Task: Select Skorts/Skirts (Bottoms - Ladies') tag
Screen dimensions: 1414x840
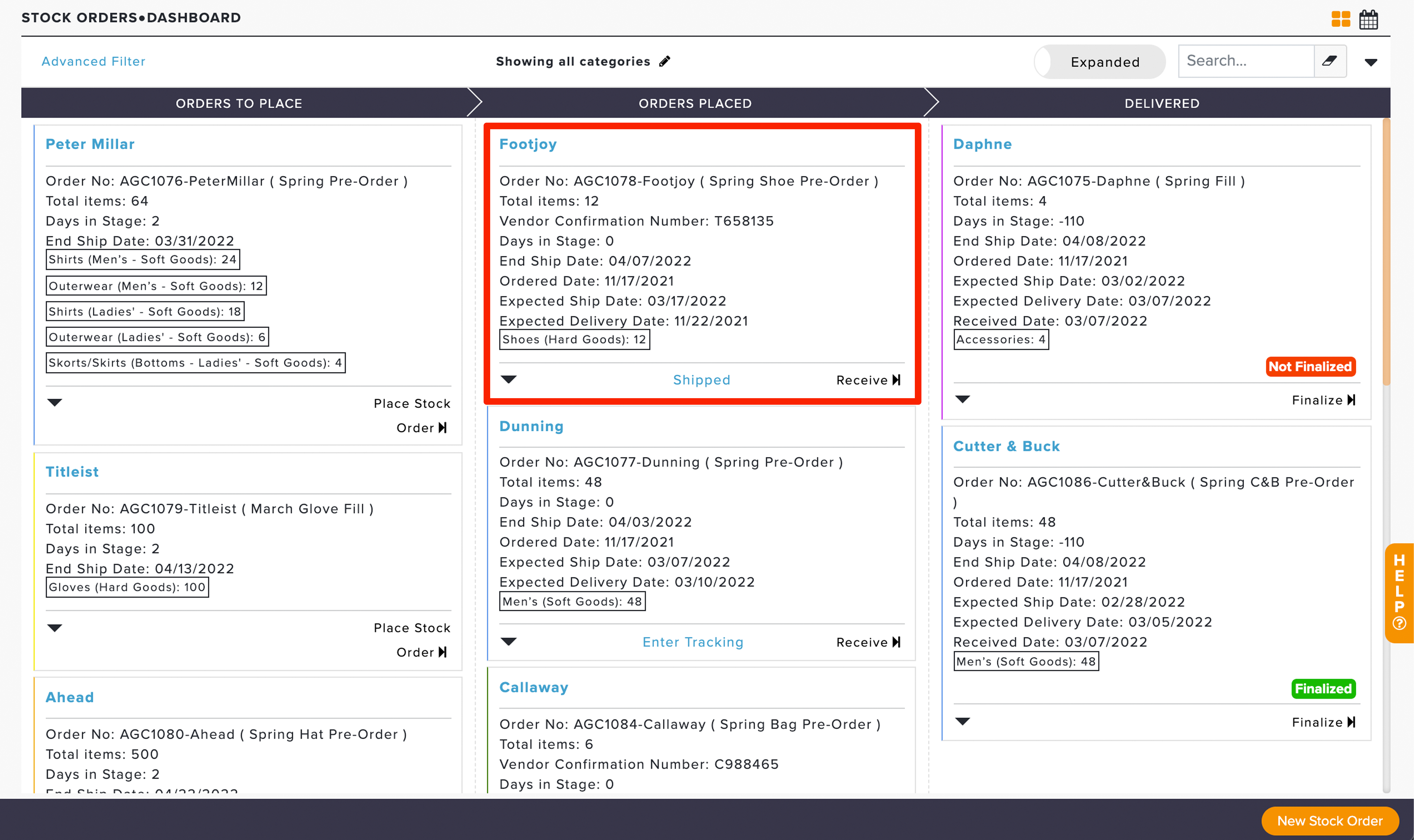Action: (x=195, y=362)
